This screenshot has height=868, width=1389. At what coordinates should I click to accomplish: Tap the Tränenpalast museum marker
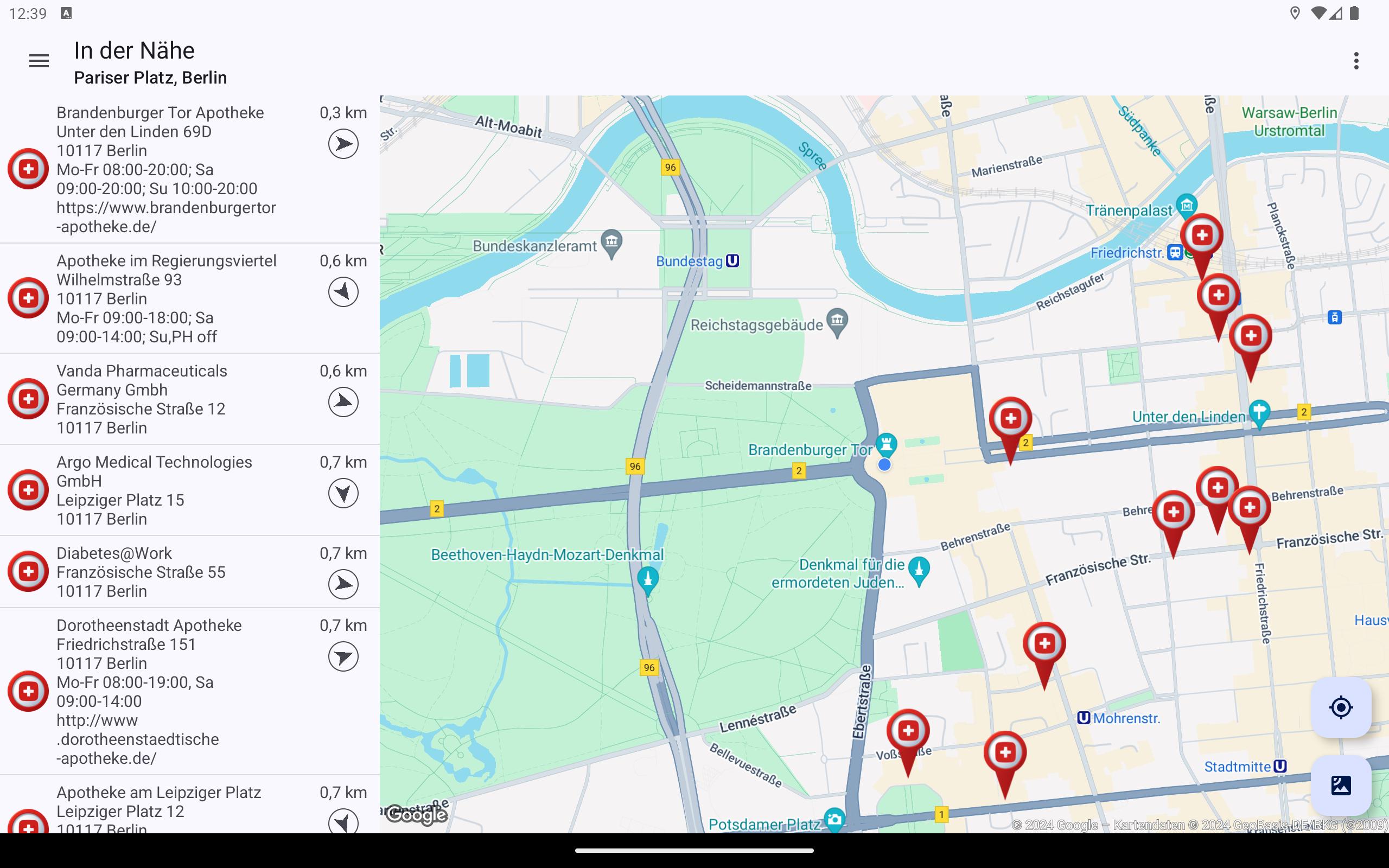(1187, 206)
